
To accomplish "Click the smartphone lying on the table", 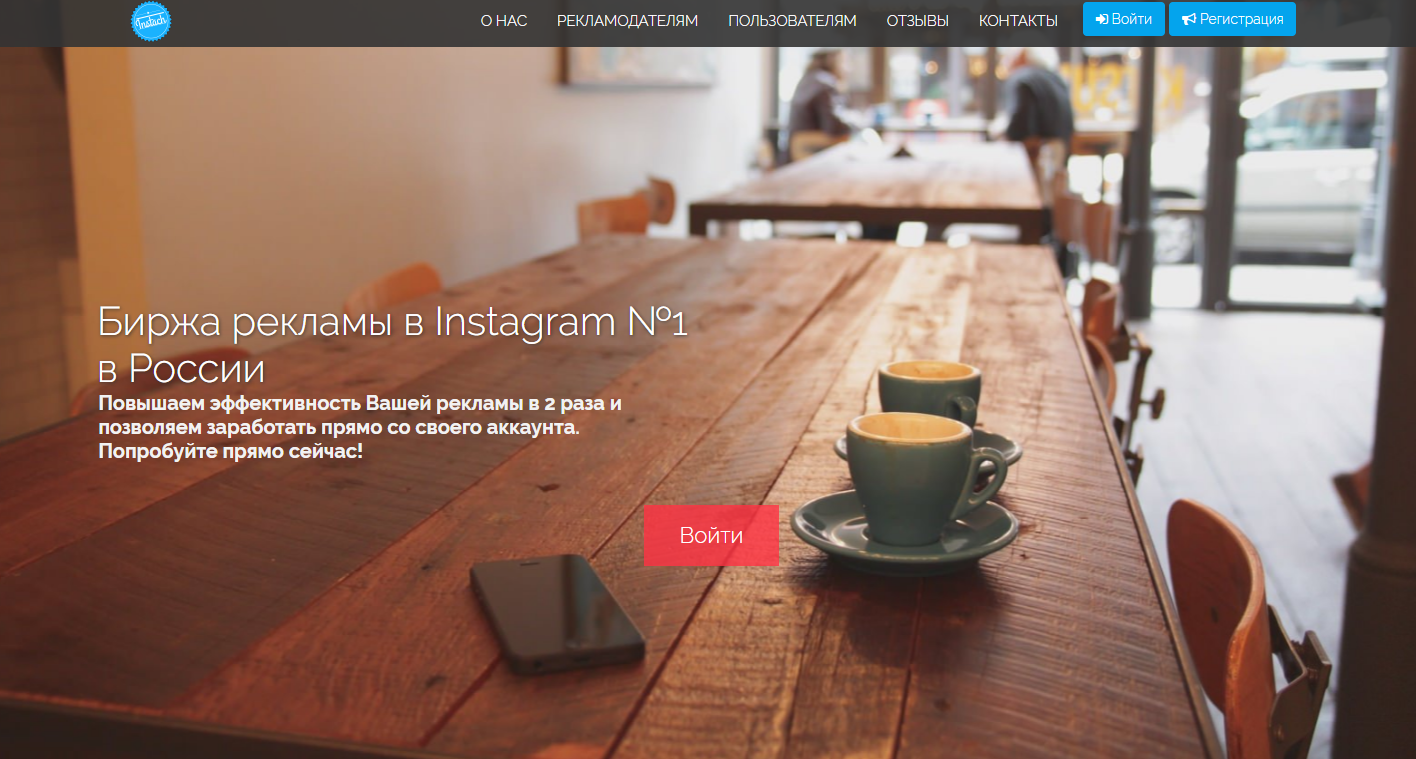I will pos(558,611).
